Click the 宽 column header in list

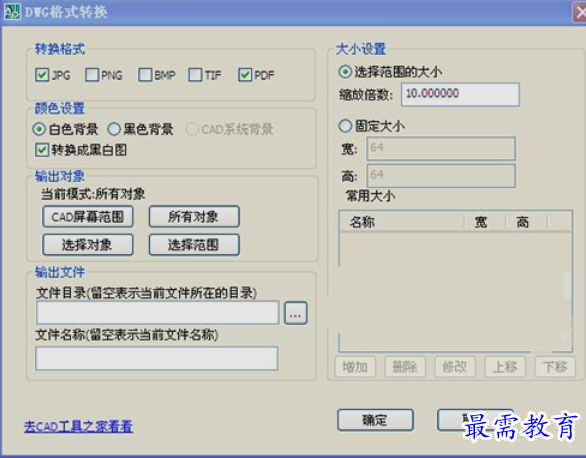(485, 222)
